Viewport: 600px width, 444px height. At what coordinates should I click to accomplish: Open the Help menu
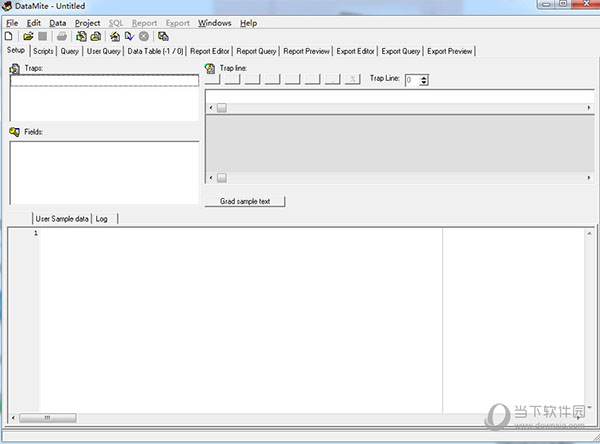click(248, 23)
